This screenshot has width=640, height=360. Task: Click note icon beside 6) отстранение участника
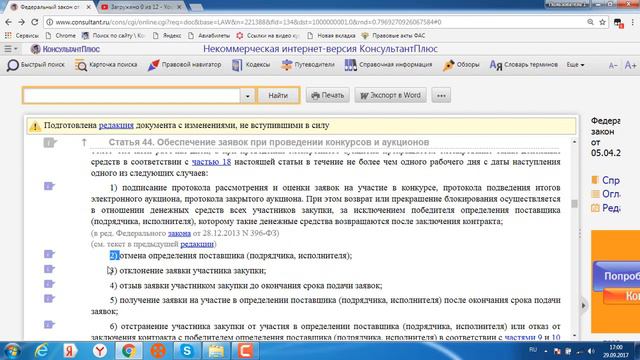click(x=49, y=325)
